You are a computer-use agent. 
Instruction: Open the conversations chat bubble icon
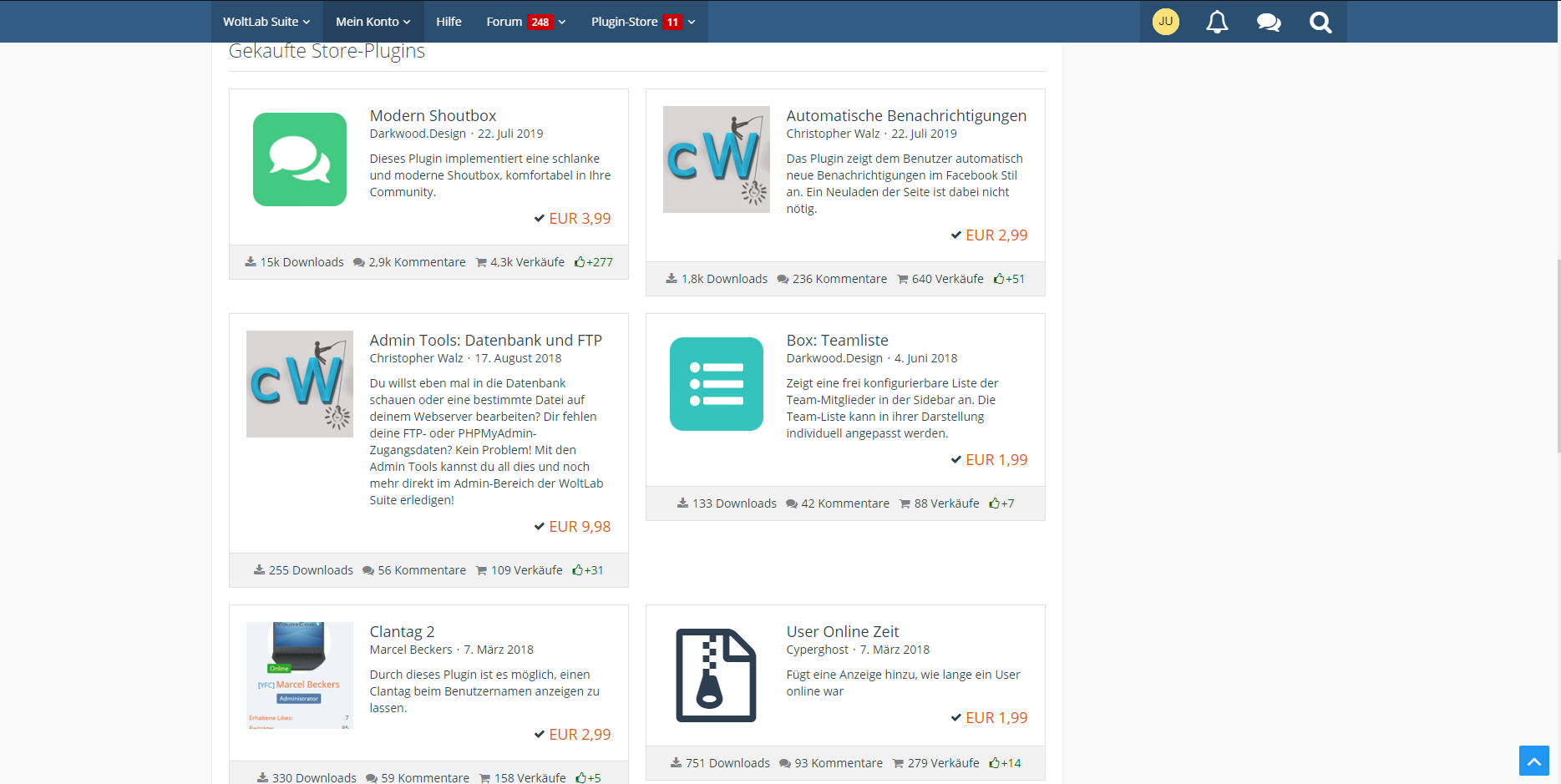pos(1269,22)
